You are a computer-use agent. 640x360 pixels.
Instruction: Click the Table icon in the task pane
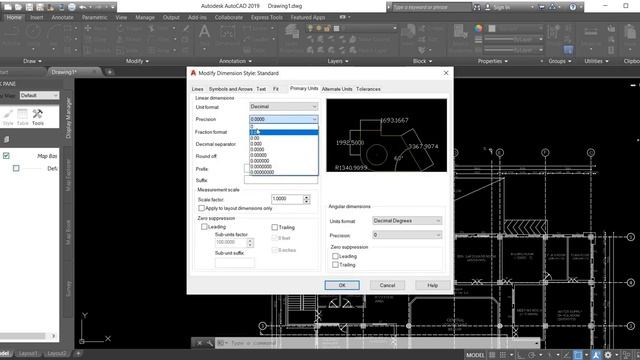click(22, 116)
